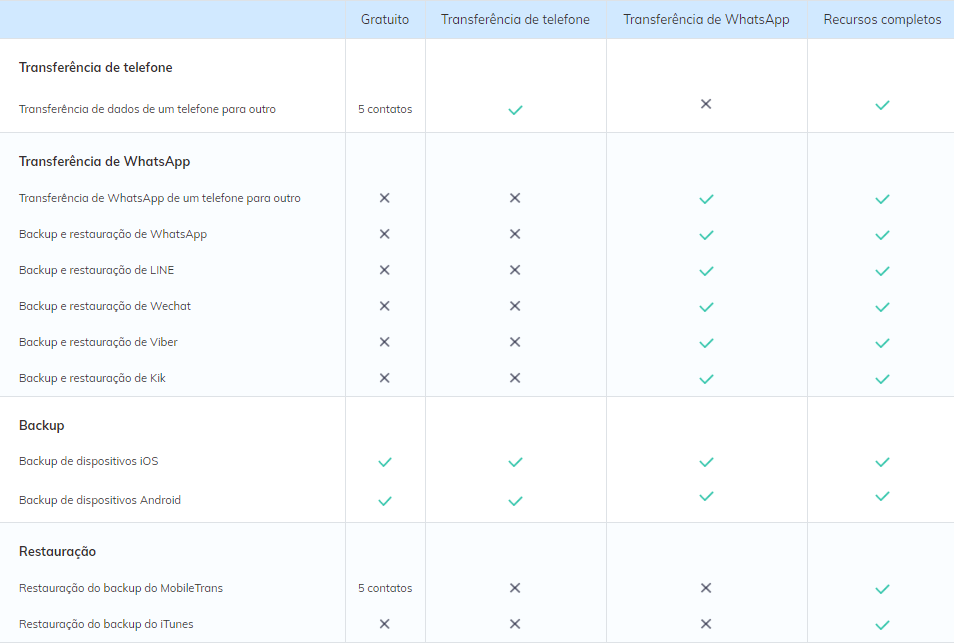Click the Recursos completos checkmark for iTunes backup restore

(x=881, y=625)
